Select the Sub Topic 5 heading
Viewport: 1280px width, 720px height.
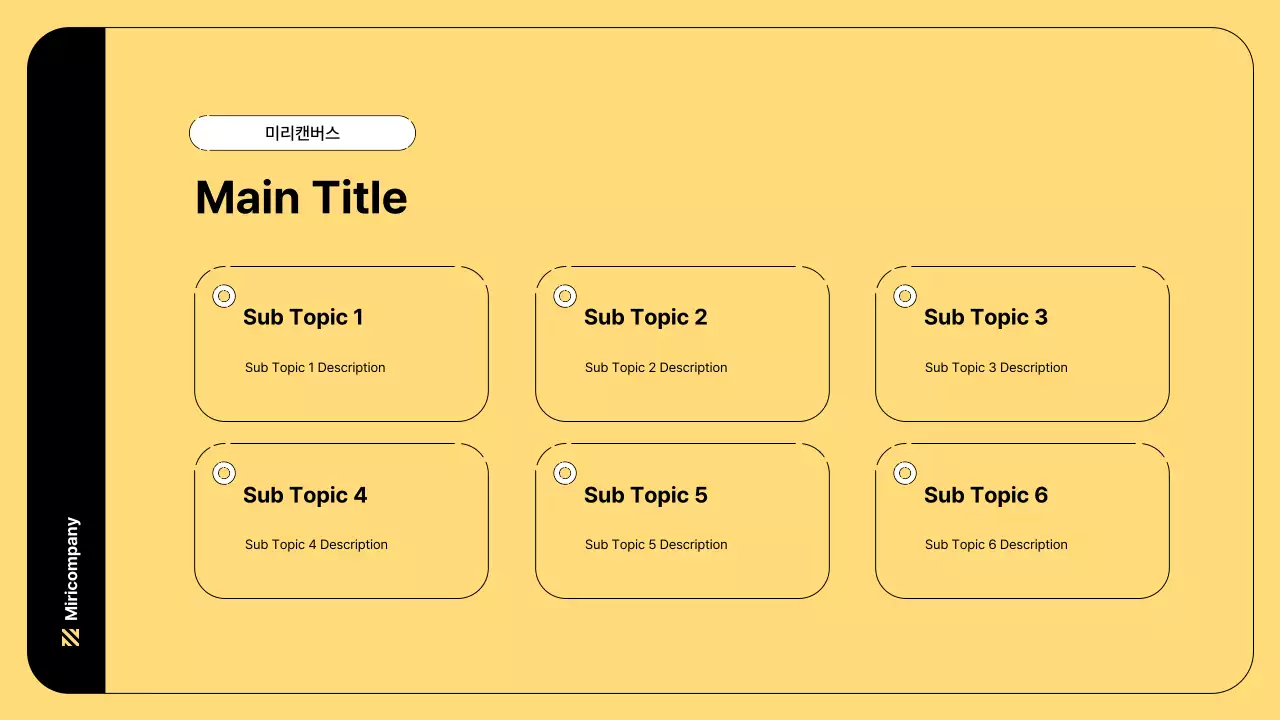click(645, 495)
